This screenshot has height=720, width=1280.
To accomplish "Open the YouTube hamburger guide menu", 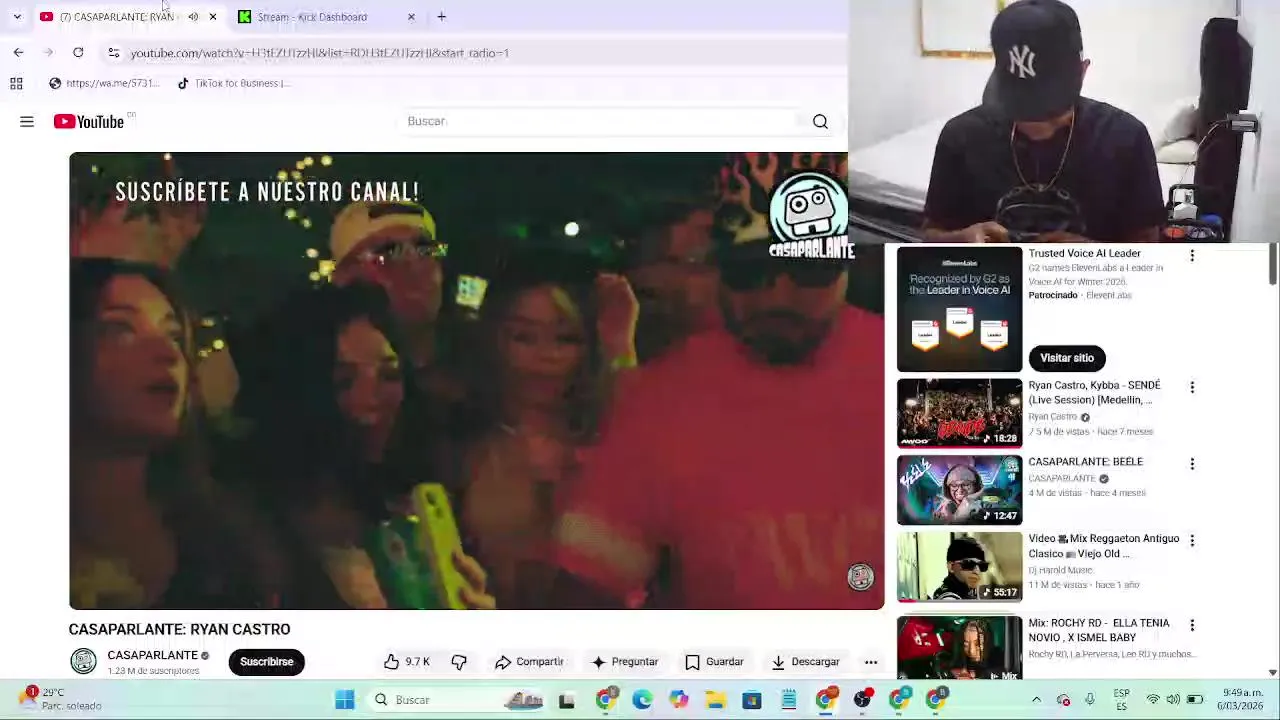I will pos(27,121).
